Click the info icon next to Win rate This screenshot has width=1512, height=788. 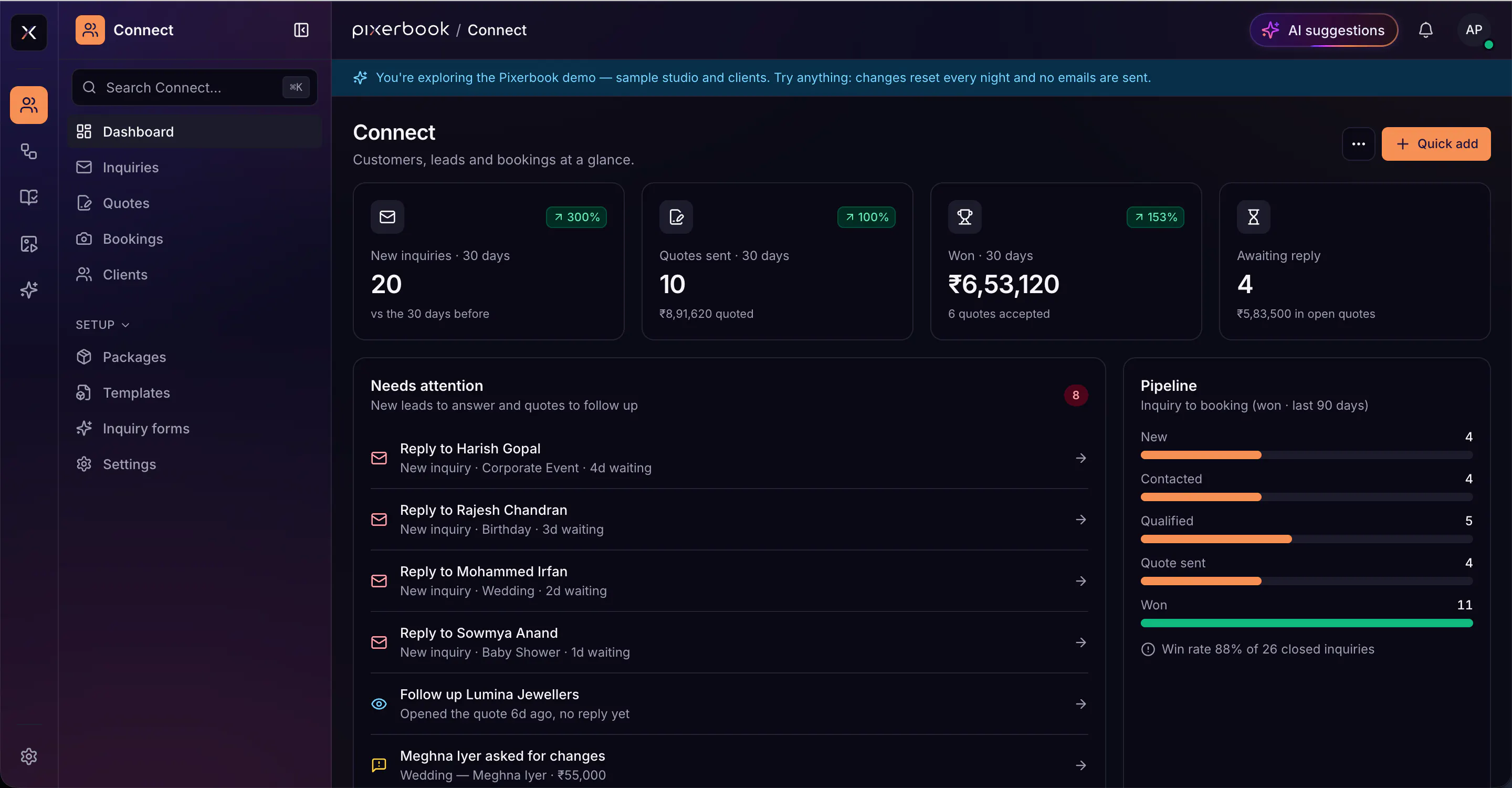1148,649
